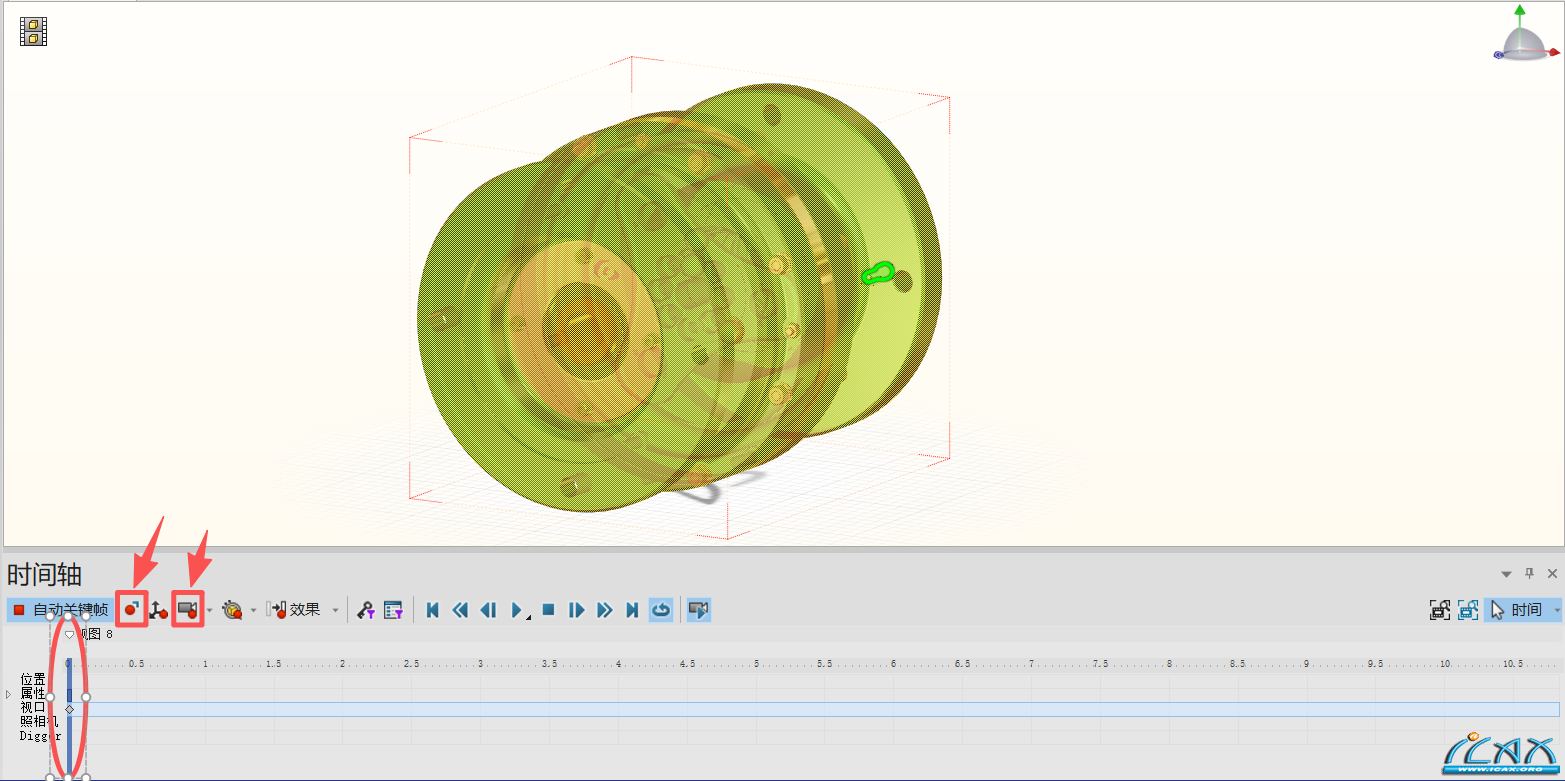This screenshot has height=781, width=1565.
Task: Click the set position keyframe icon
Action: (159, 610)
